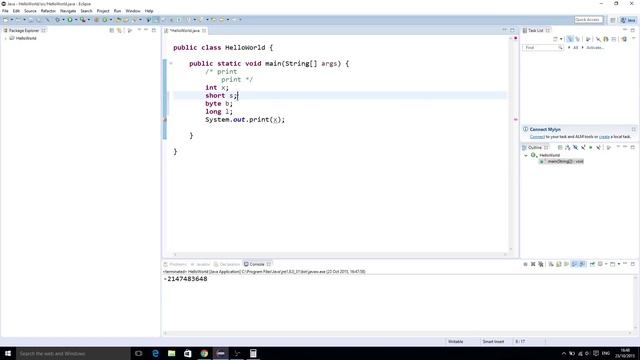Click the Windows Start button
The height and width of the screenshot is (360, 640).
8,353
